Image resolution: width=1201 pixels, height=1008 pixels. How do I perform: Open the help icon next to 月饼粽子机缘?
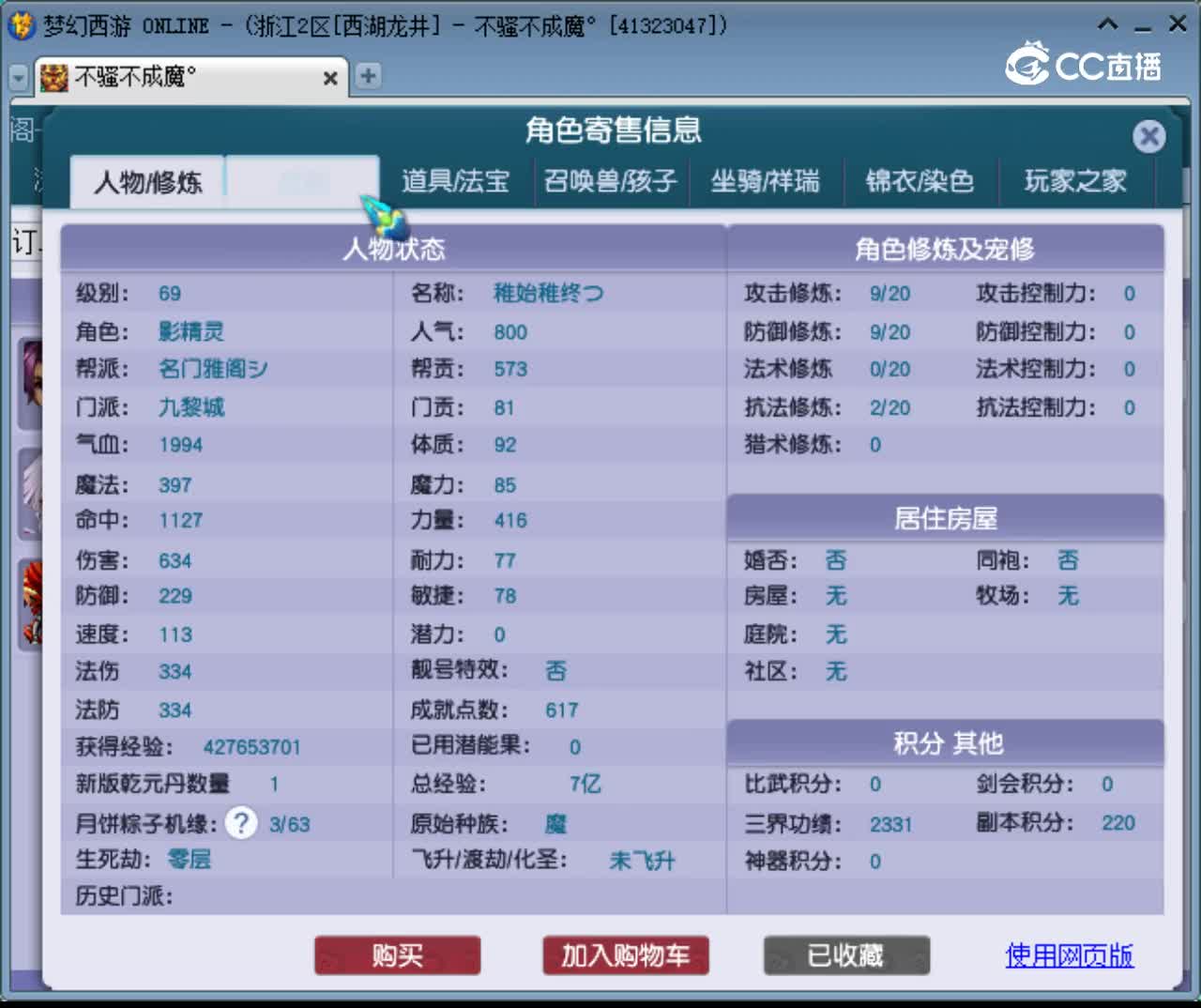click(x=241, y=823)
